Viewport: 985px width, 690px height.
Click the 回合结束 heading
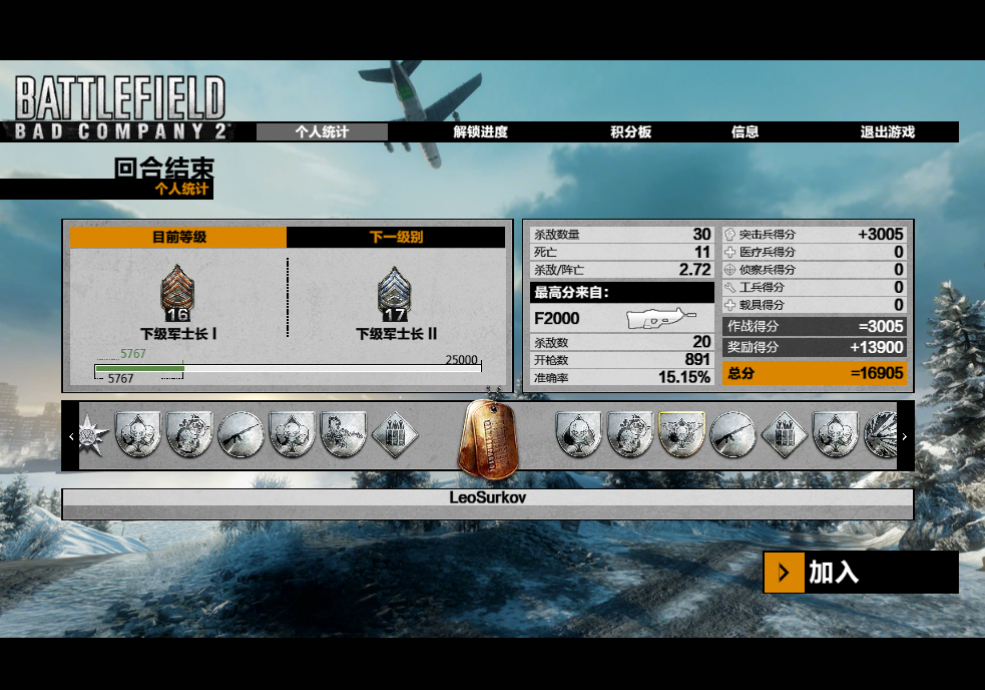click(165, 168)
